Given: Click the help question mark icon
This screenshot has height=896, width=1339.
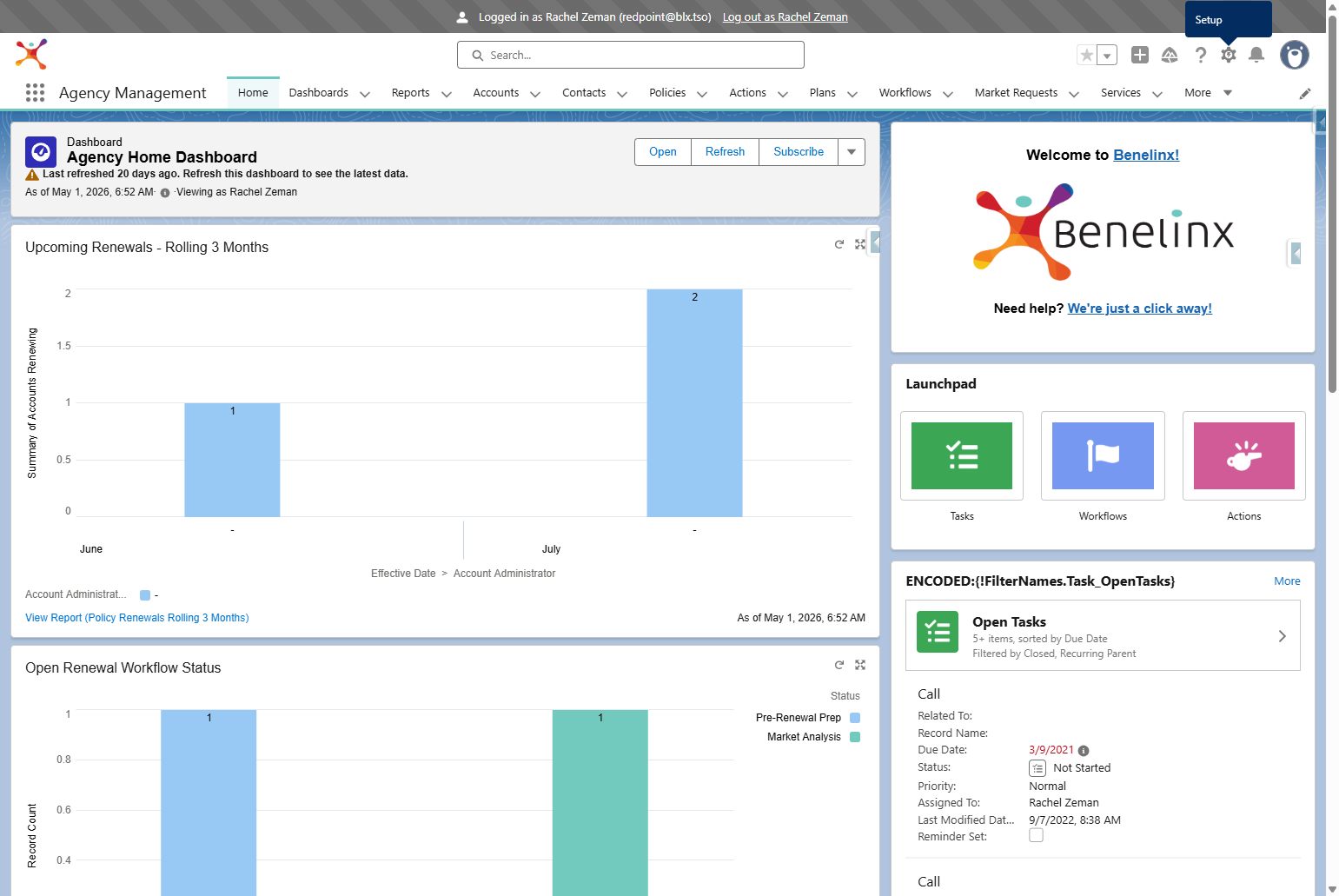Looking at the screenshot, I should [1200, 55].
